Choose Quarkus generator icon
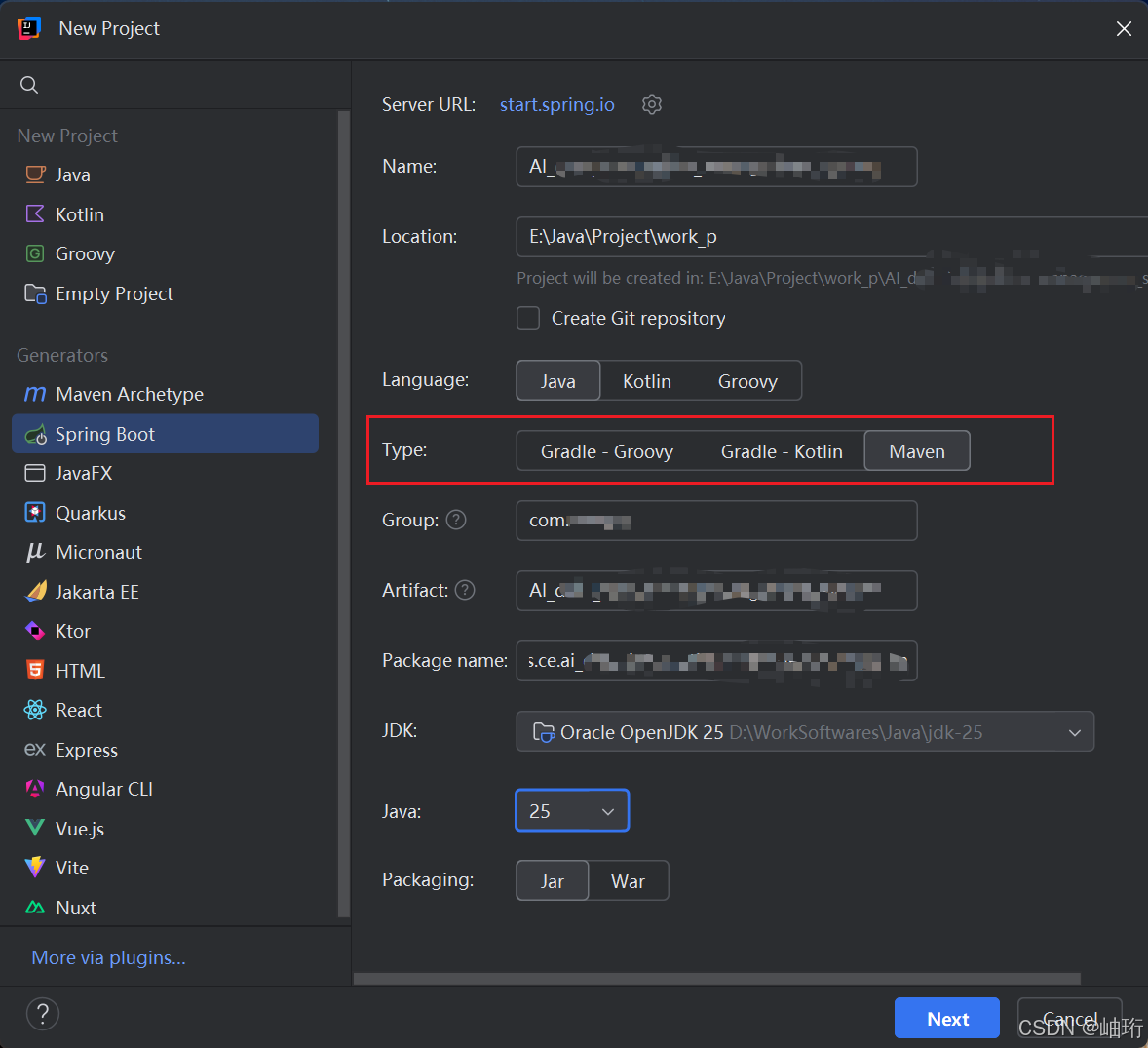 click(35, 513)
